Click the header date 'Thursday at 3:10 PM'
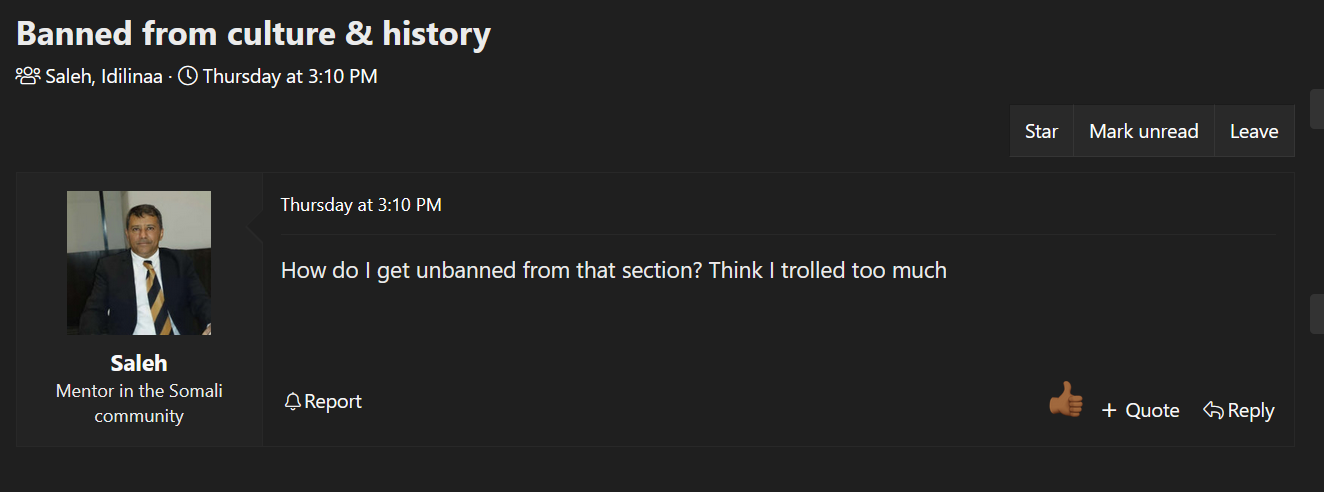Image resolution: width=1324 pixels, height=492 pixels. tap(290, 76)
